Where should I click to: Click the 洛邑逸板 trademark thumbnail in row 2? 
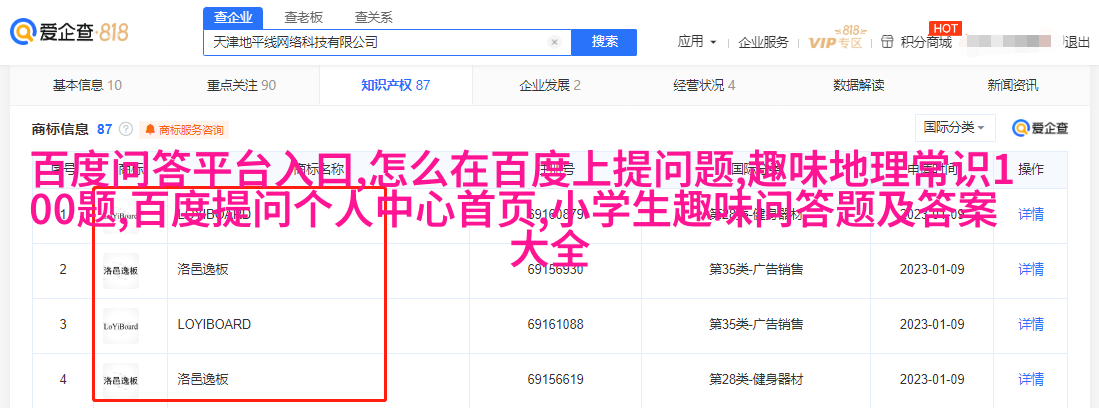click(x=121, y=270)
